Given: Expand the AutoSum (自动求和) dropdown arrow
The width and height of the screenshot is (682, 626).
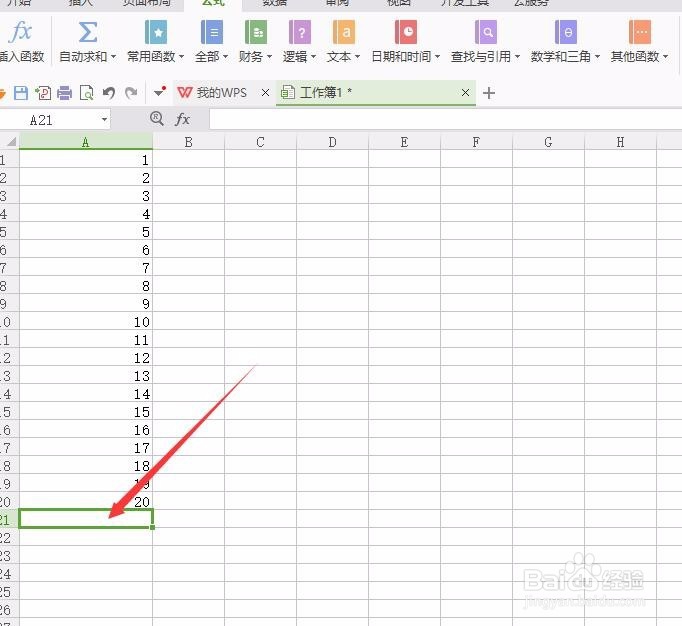Looking at the screenshot, I should pyautogui.click(x=114, y=57).
